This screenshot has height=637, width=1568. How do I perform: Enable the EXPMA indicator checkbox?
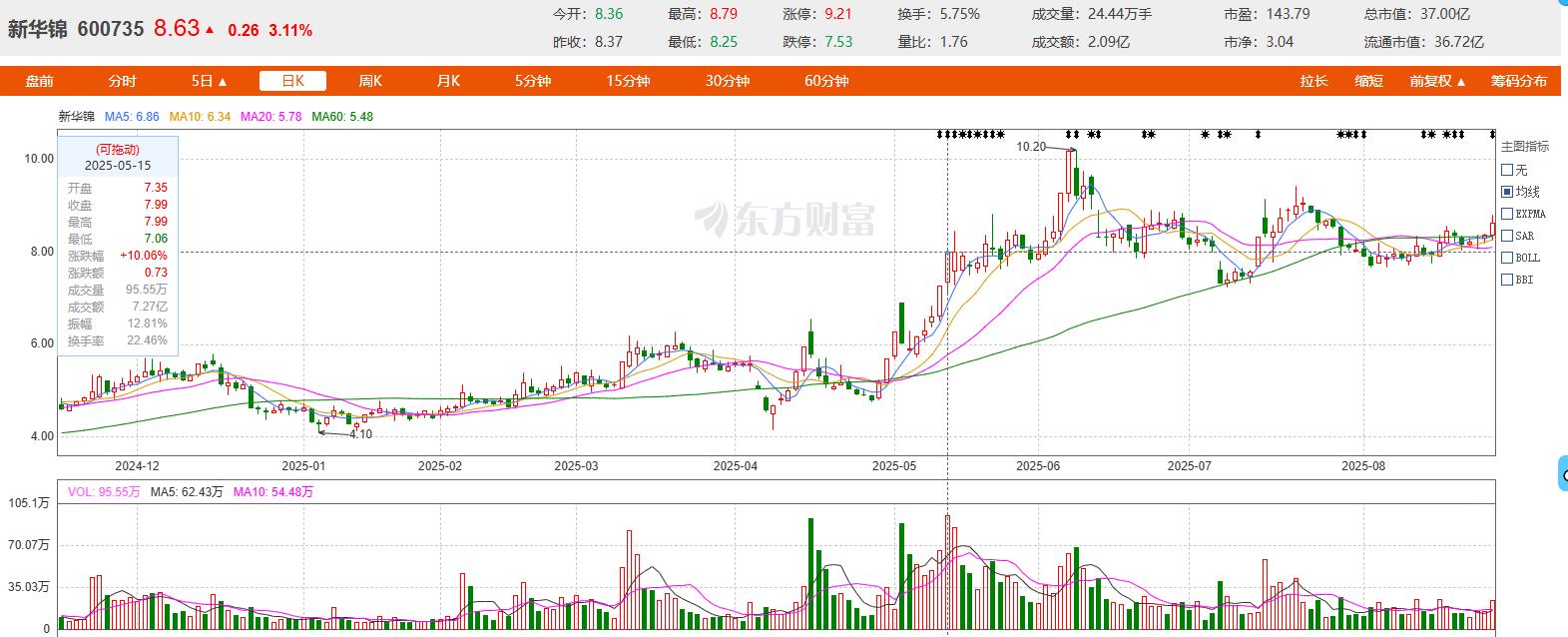tap(1507, 214)
